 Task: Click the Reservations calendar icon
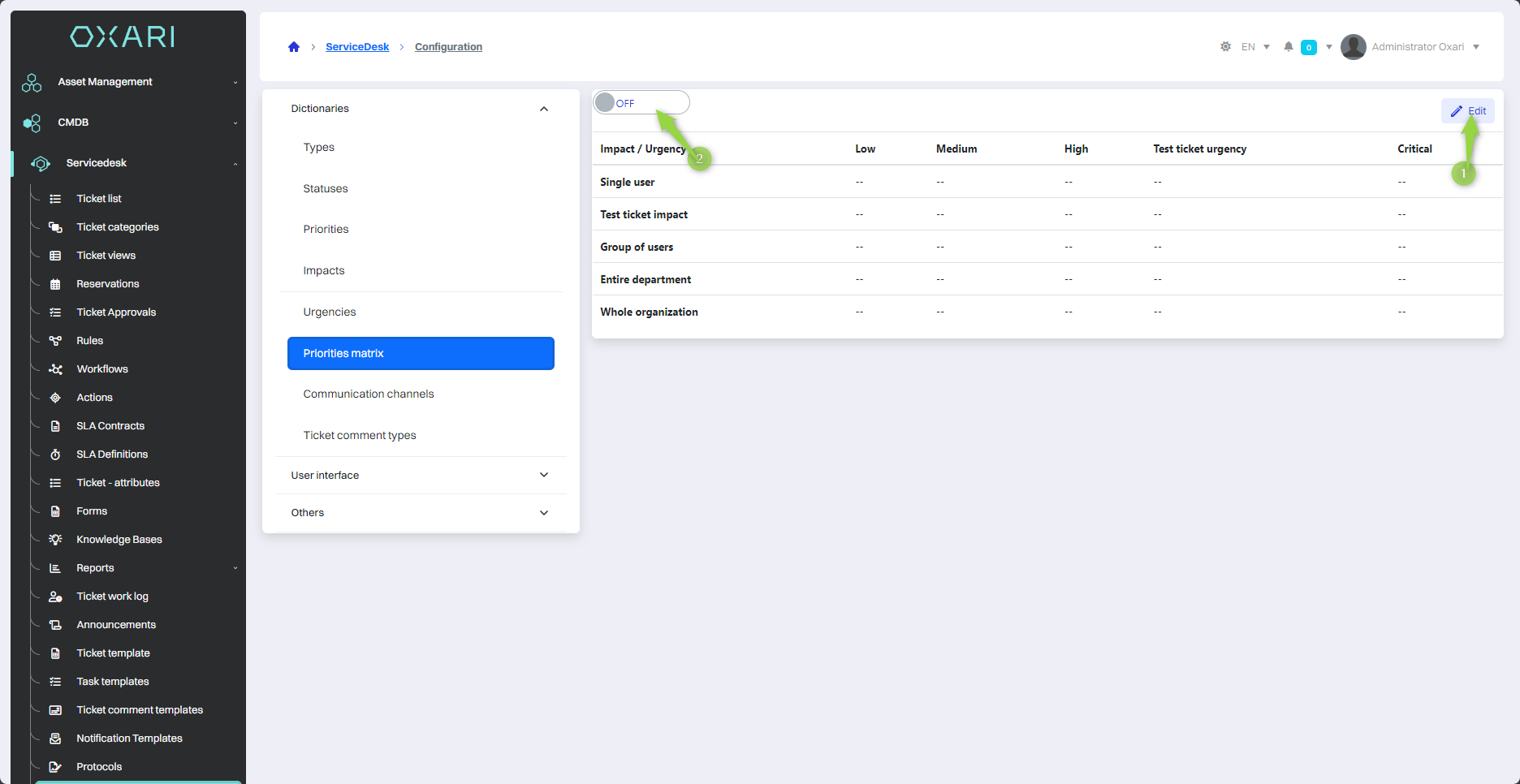pos(55,284)
